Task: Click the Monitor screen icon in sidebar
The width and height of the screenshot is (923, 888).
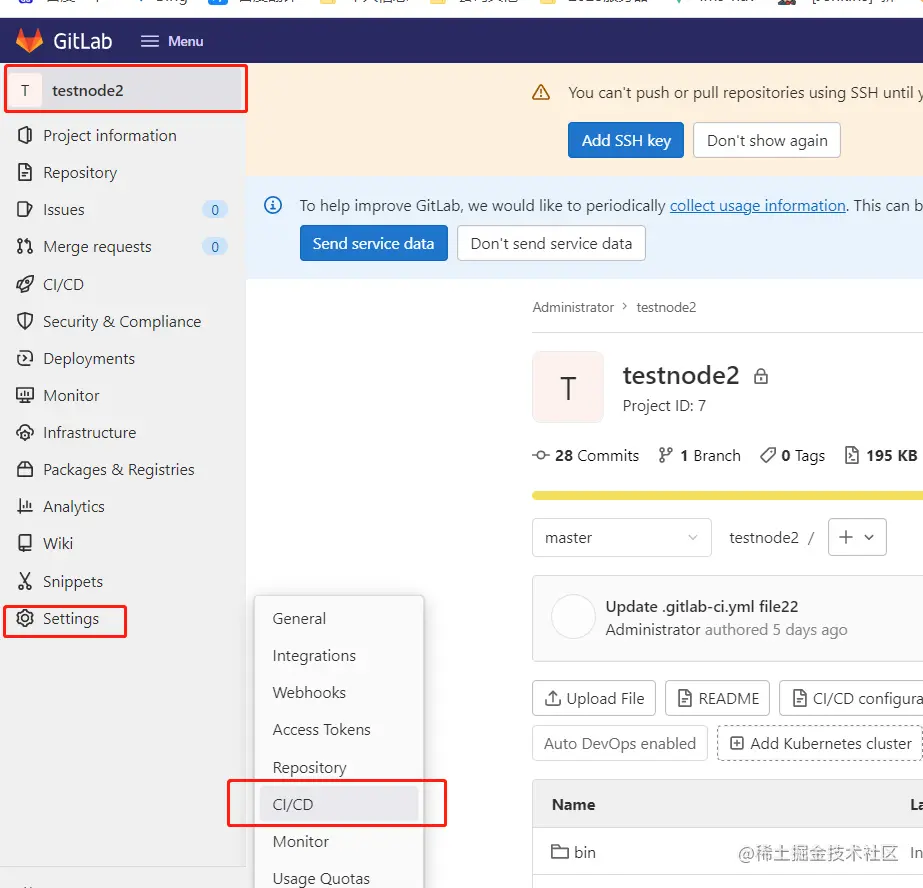Action: 25,395
